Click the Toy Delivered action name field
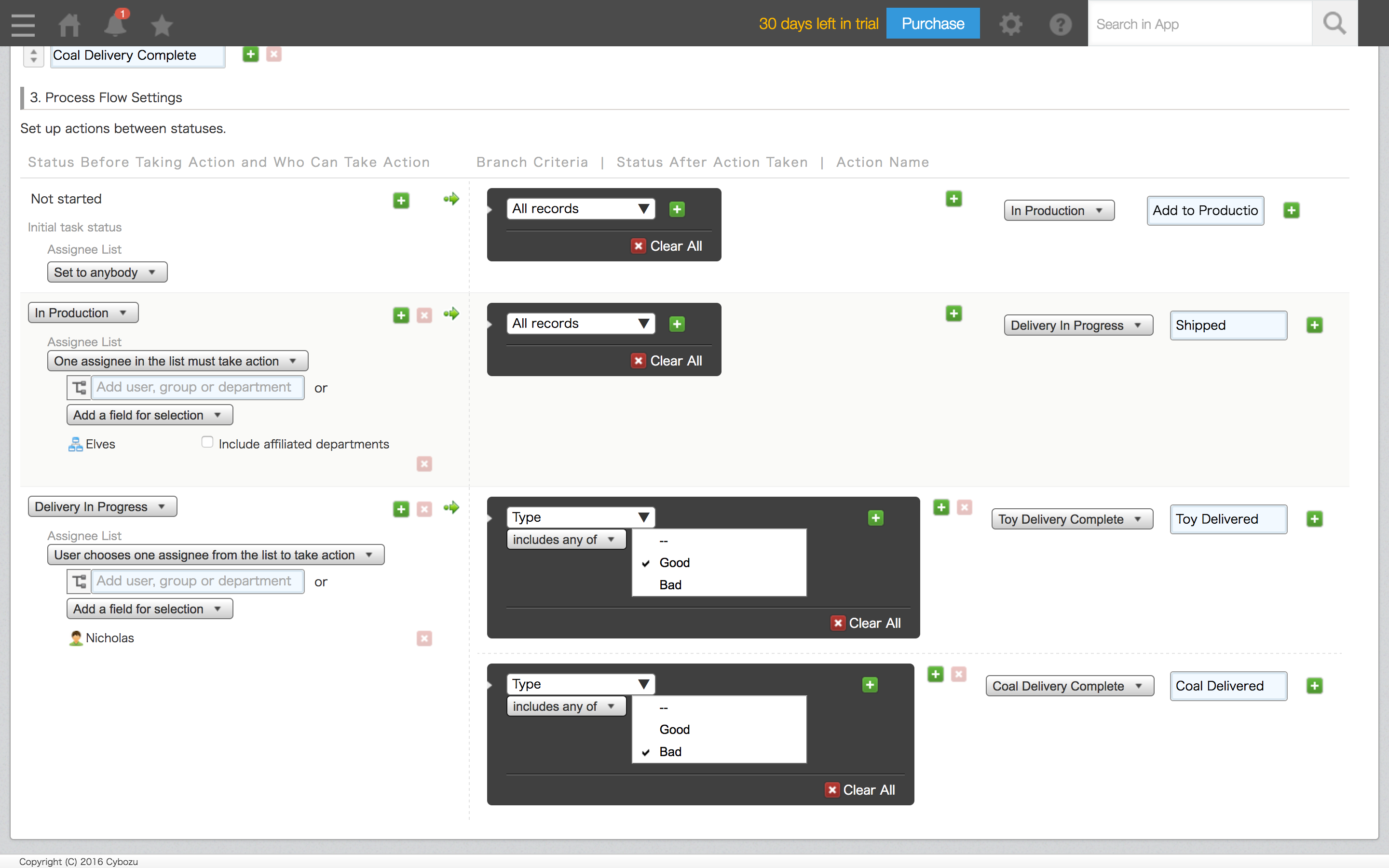 tap(1228, 519)
